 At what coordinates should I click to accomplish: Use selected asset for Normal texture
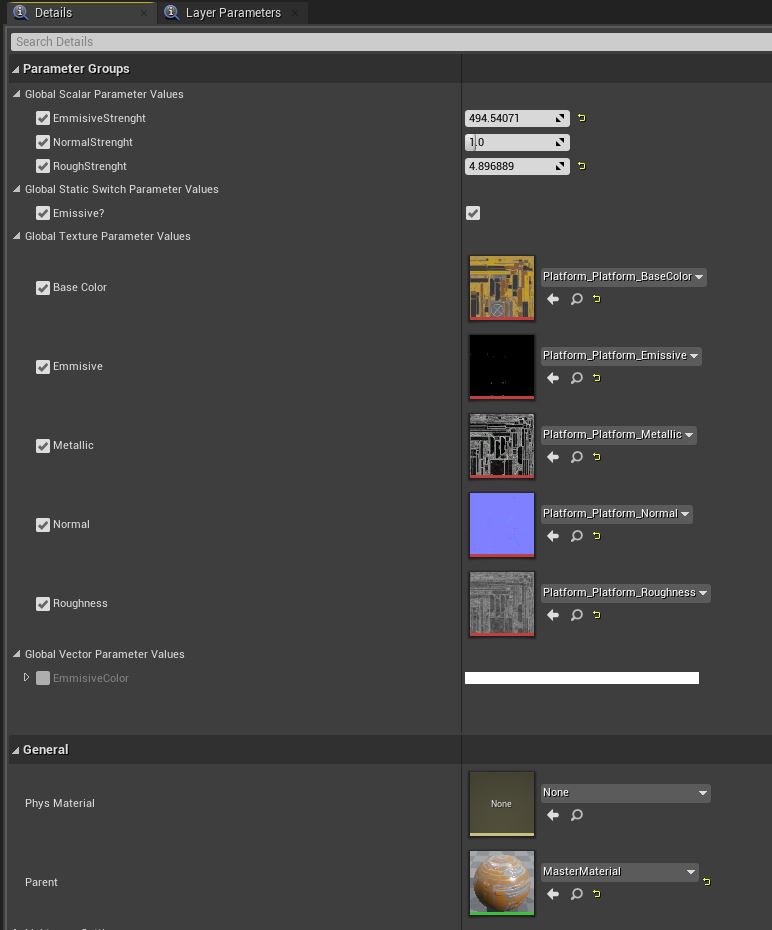(553, 536)
